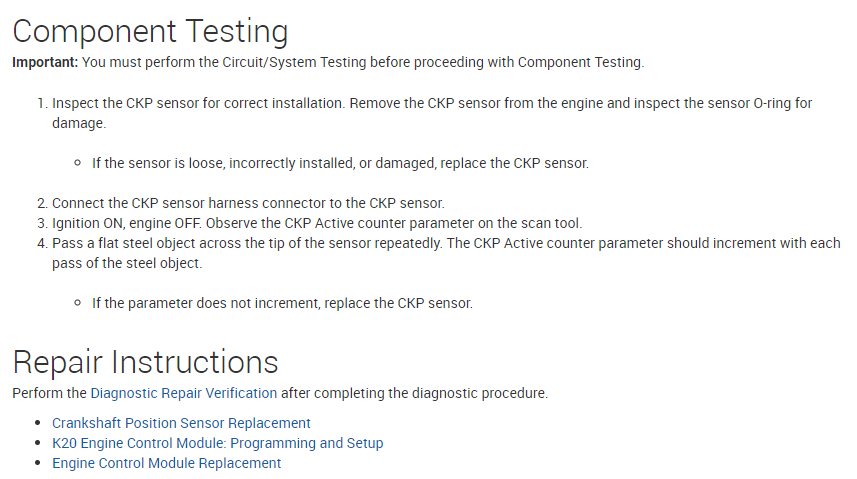The image size is (857, 479).
Task: Open Crankshaft Position Sensor Replacement link
Action: point(181,423)
